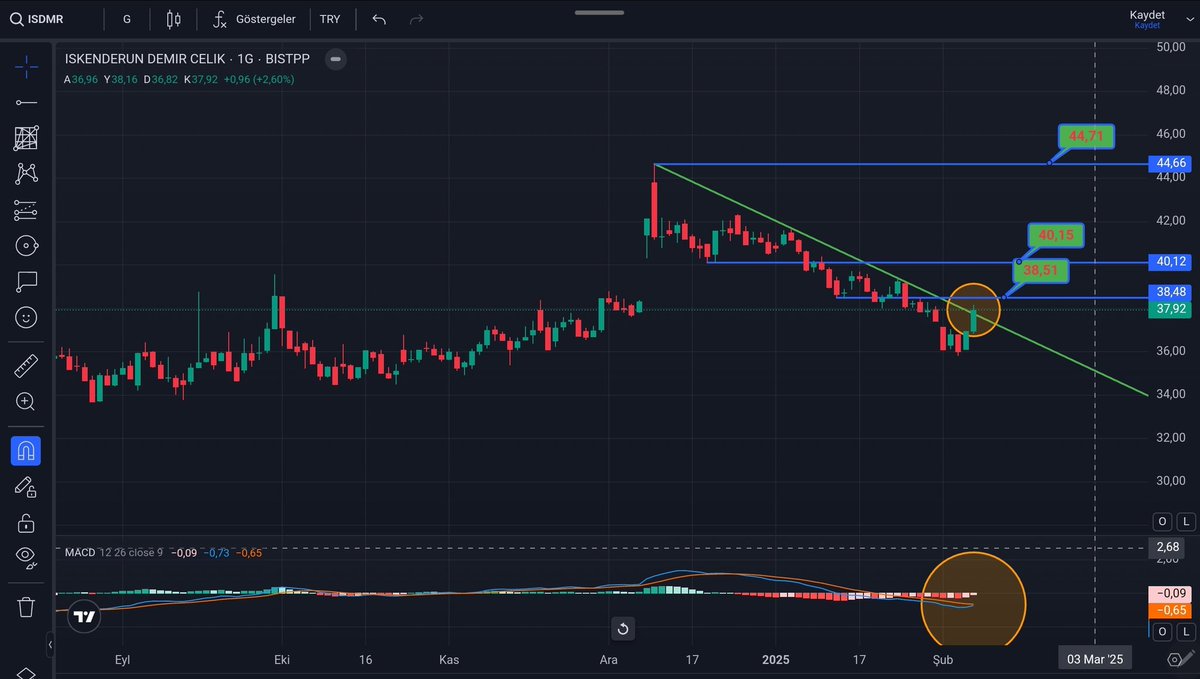Open the forecasting and measurement tools
Image resolution: width=1200 pixels, height=679 pixels.
[27, 209]
